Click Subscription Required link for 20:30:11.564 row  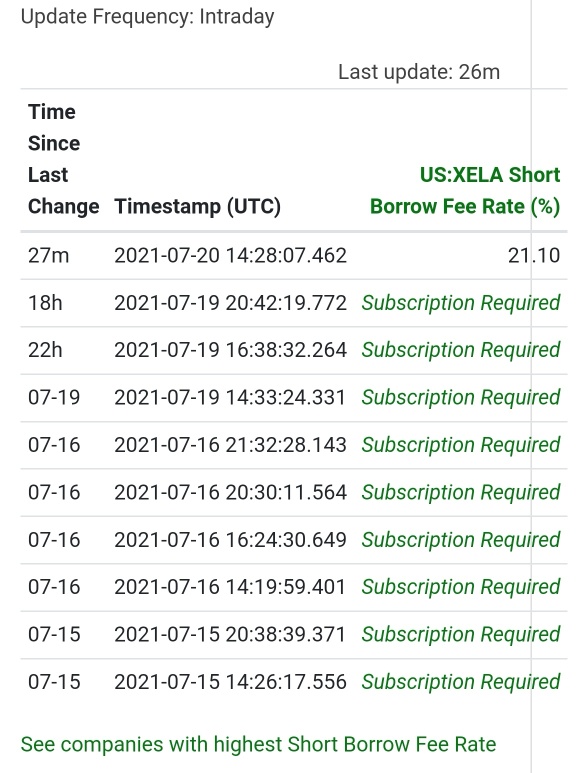point(461,492)
